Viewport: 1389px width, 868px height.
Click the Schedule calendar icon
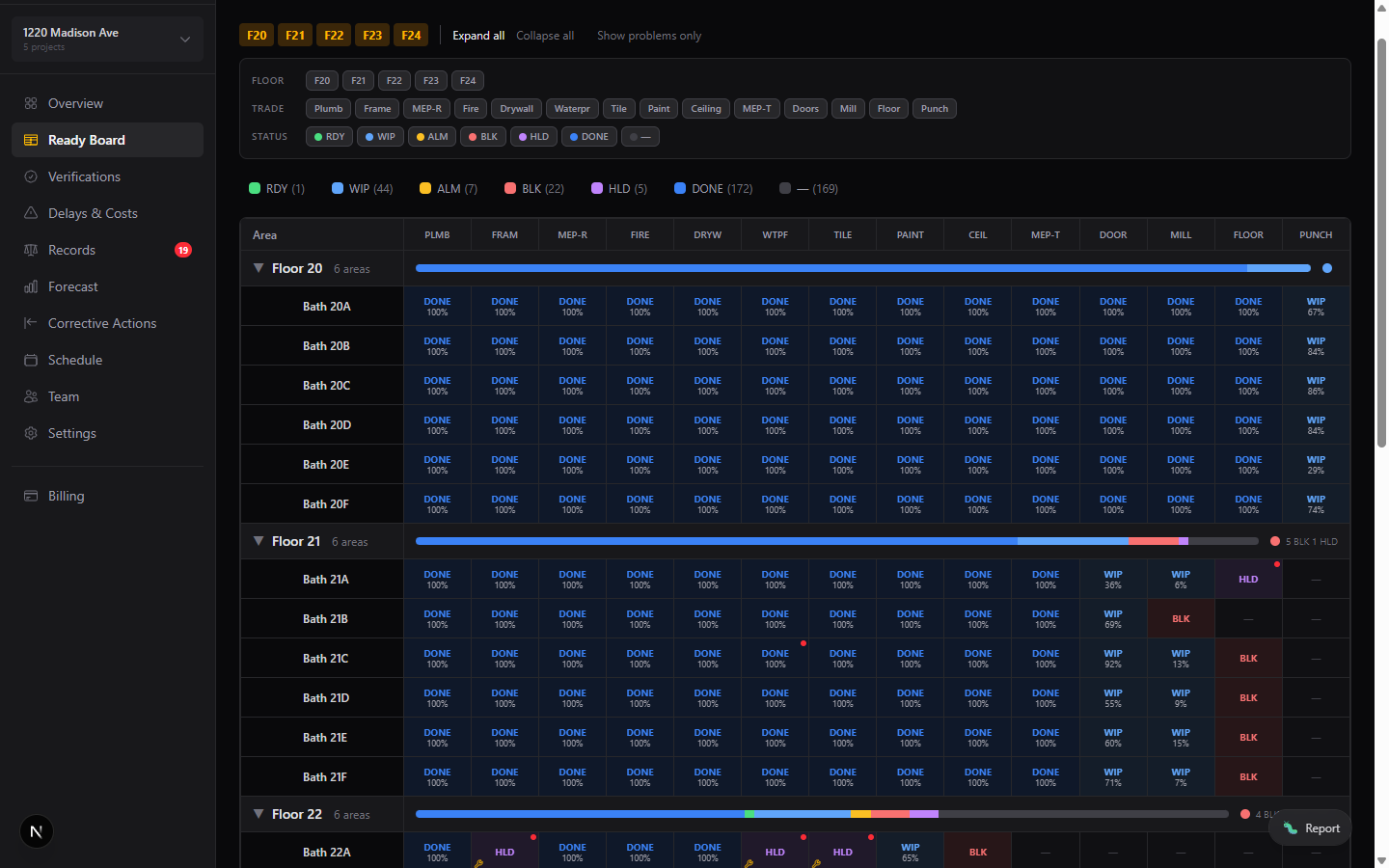[x=31, y=360]
